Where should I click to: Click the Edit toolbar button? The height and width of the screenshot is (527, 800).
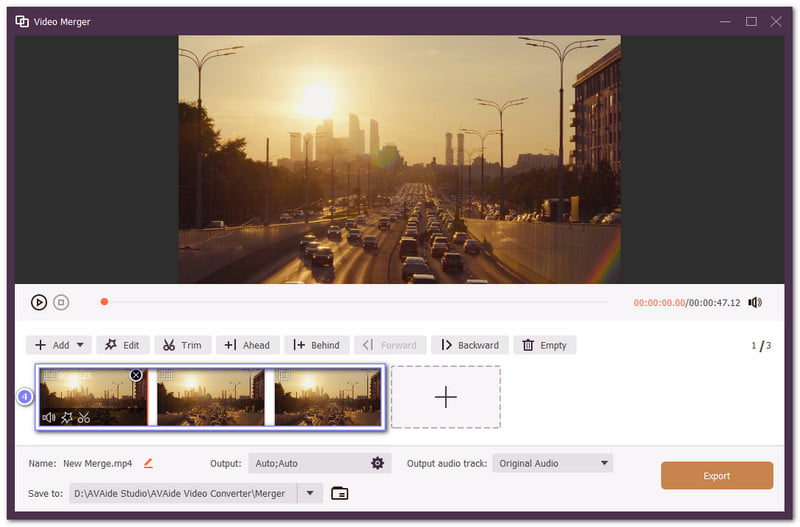pyautogui.click(x=122, y=345)
